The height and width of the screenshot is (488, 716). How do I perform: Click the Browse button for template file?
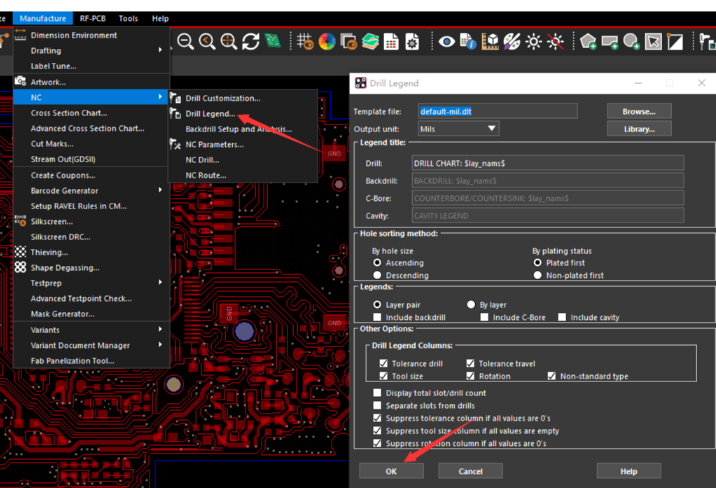click(x=639, y=111)
